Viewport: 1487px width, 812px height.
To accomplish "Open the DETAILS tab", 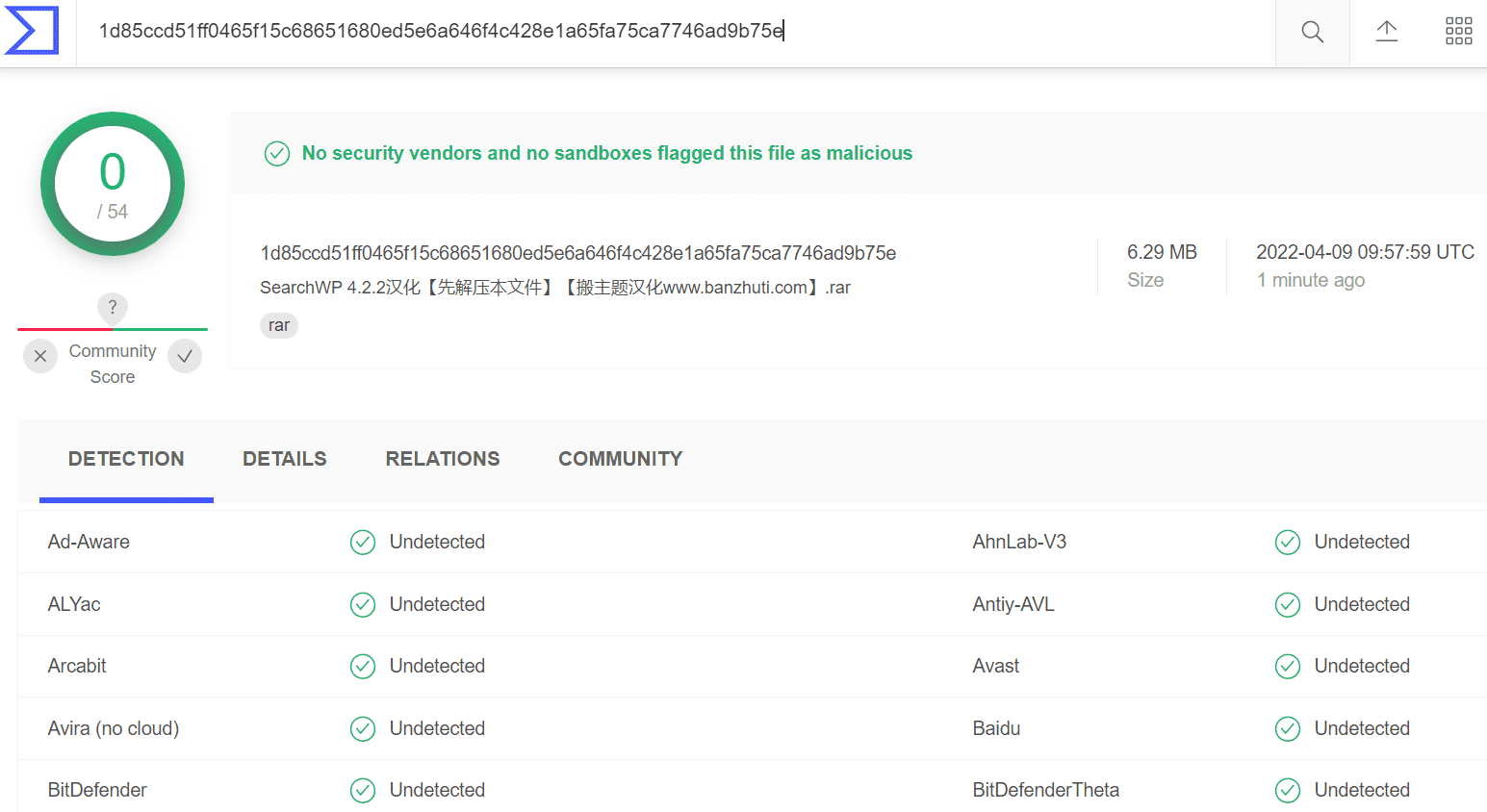I will pyautogui.click(x=285, y=460).
